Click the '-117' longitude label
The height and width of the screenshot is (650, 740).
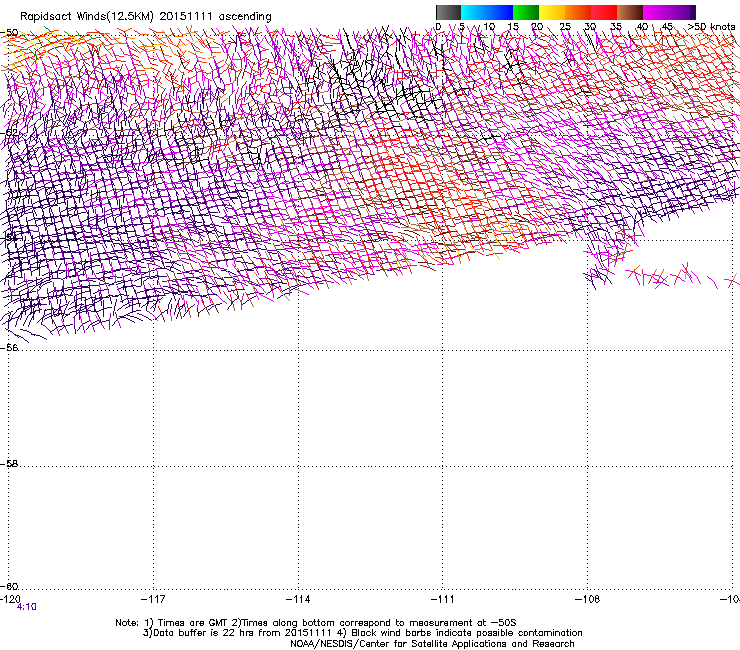coord(153,599)
